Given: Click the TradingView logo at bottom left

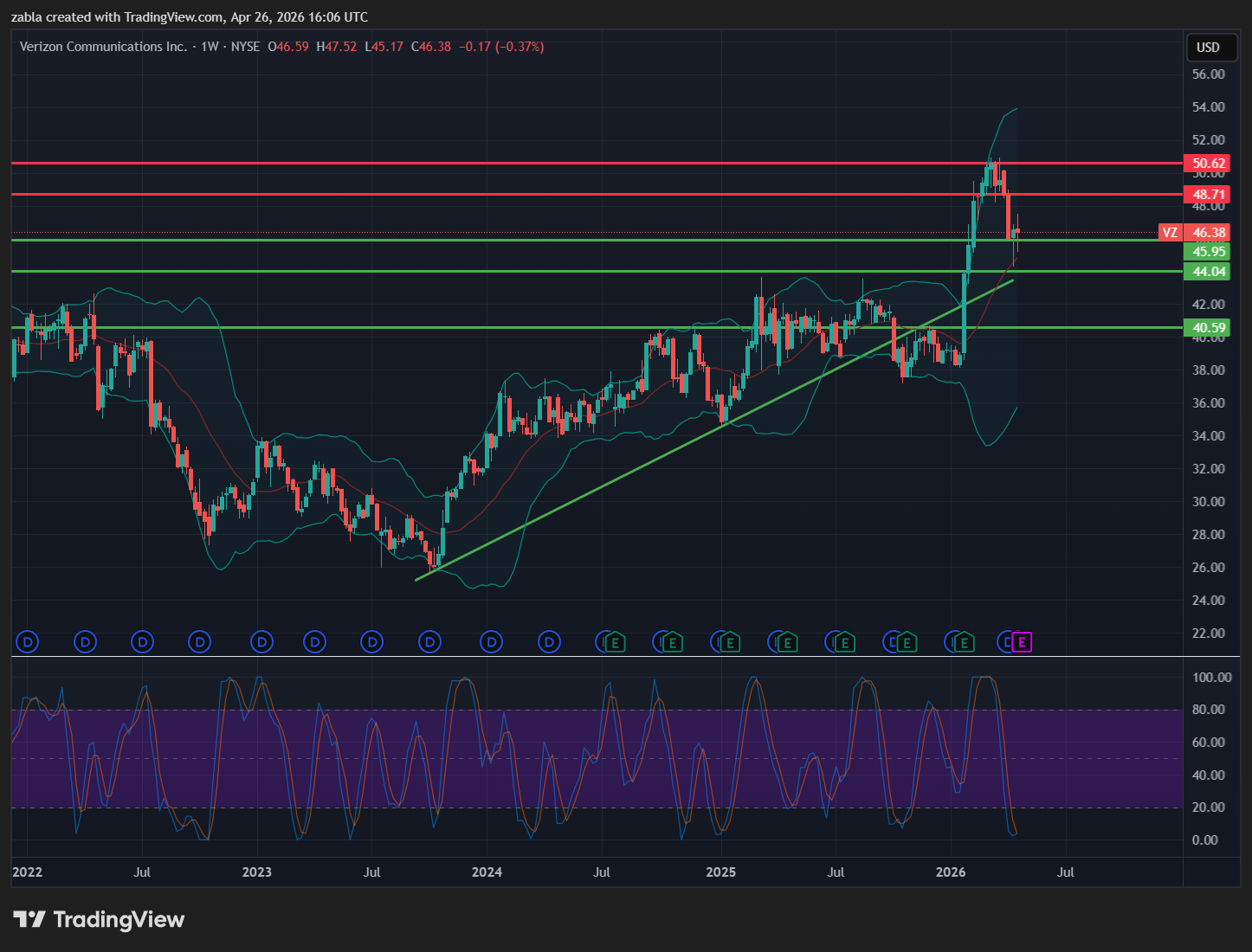Looking at the screenshot, I should coord(99,919).
